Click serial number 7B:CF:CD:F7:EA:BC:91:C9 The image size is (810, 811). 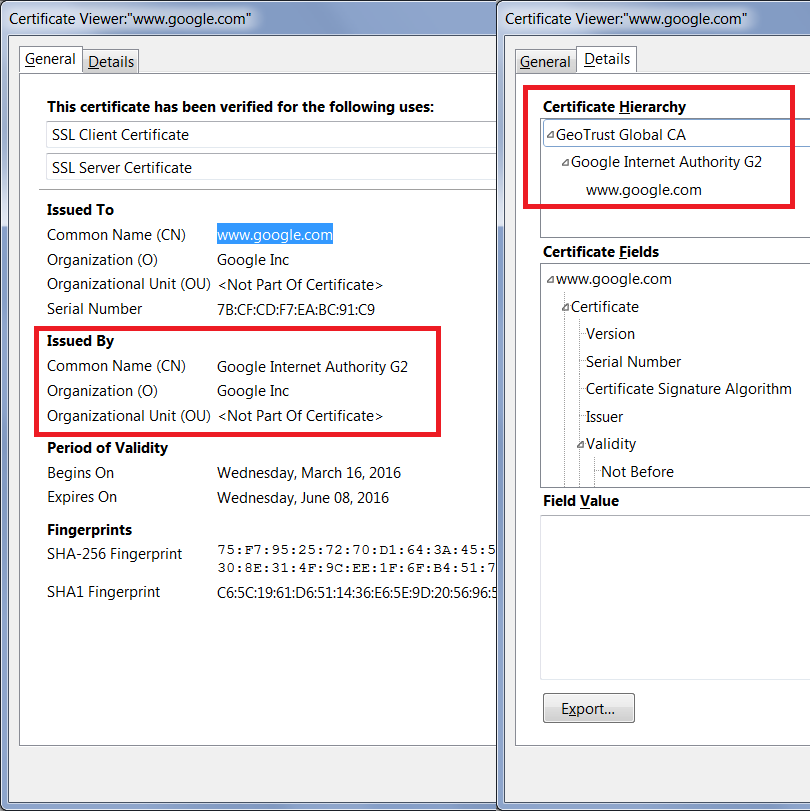296,309
